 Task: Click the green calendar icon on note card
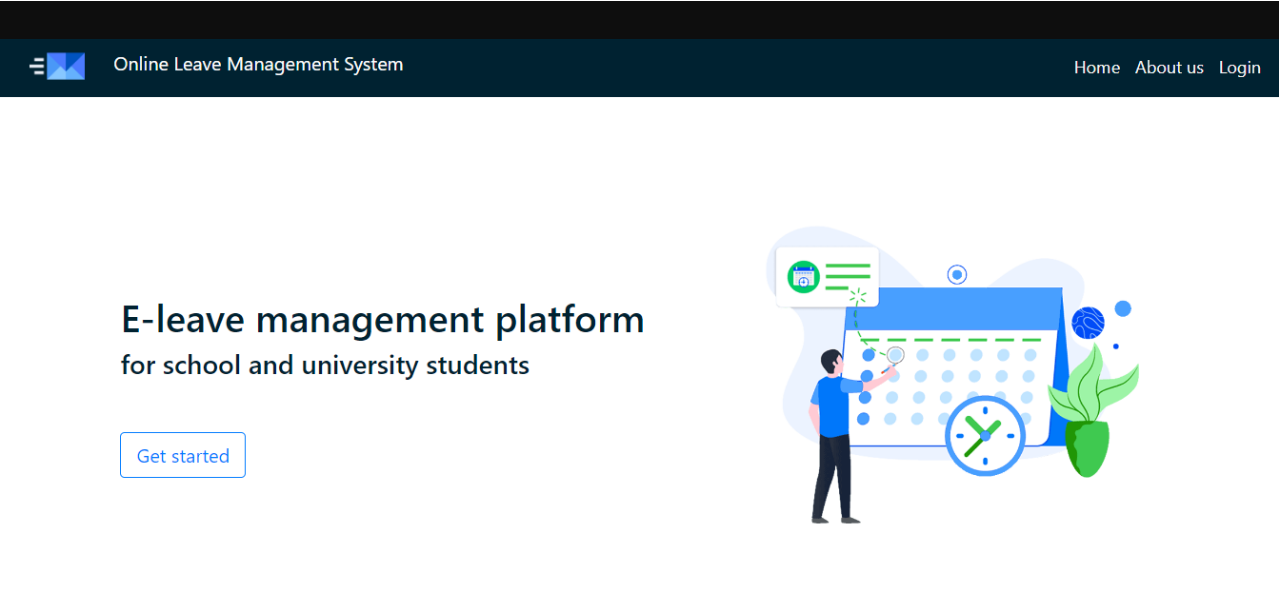(x=803, y=277)
